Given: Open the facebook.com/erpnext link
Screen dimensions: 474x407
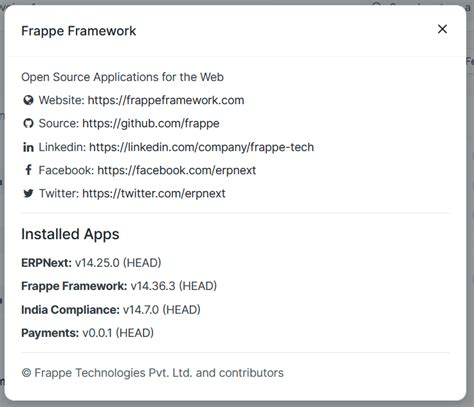Looking at the screenshot, I should pos(176,170).
